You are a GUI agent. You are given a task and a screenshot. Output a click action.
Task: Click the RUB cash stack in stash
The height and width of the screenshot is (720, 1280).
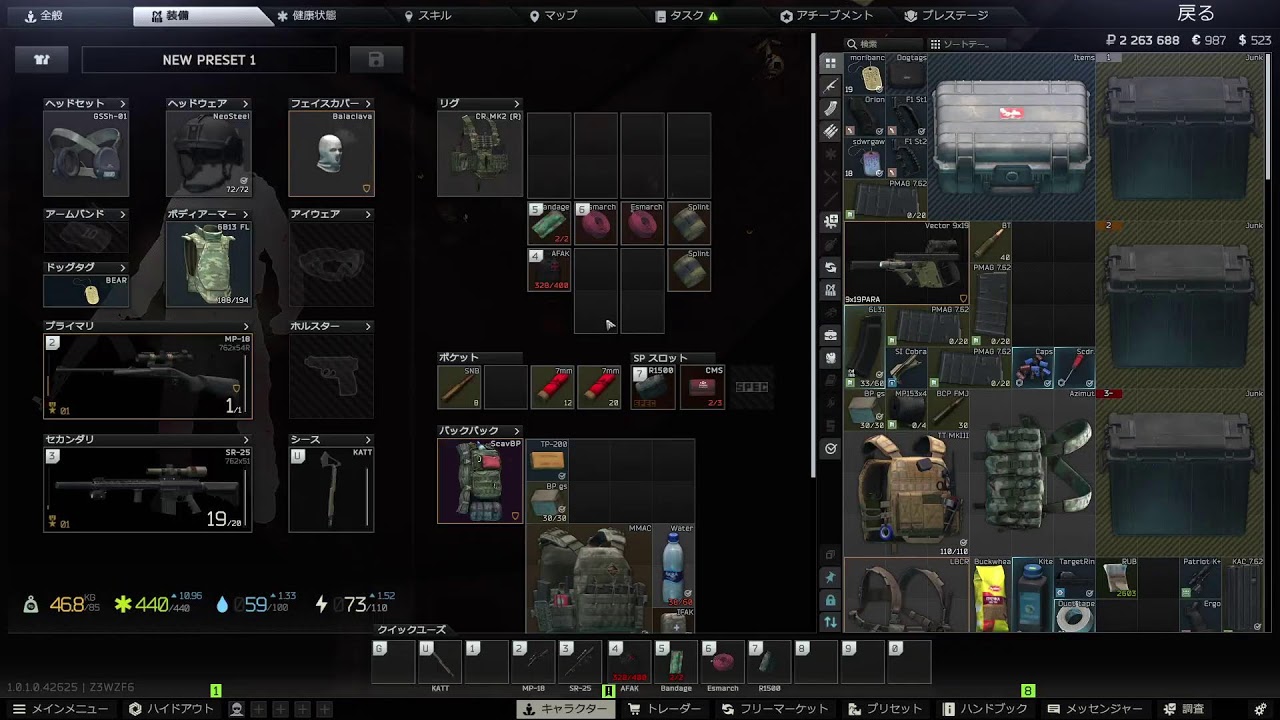tap(1116, 578)
